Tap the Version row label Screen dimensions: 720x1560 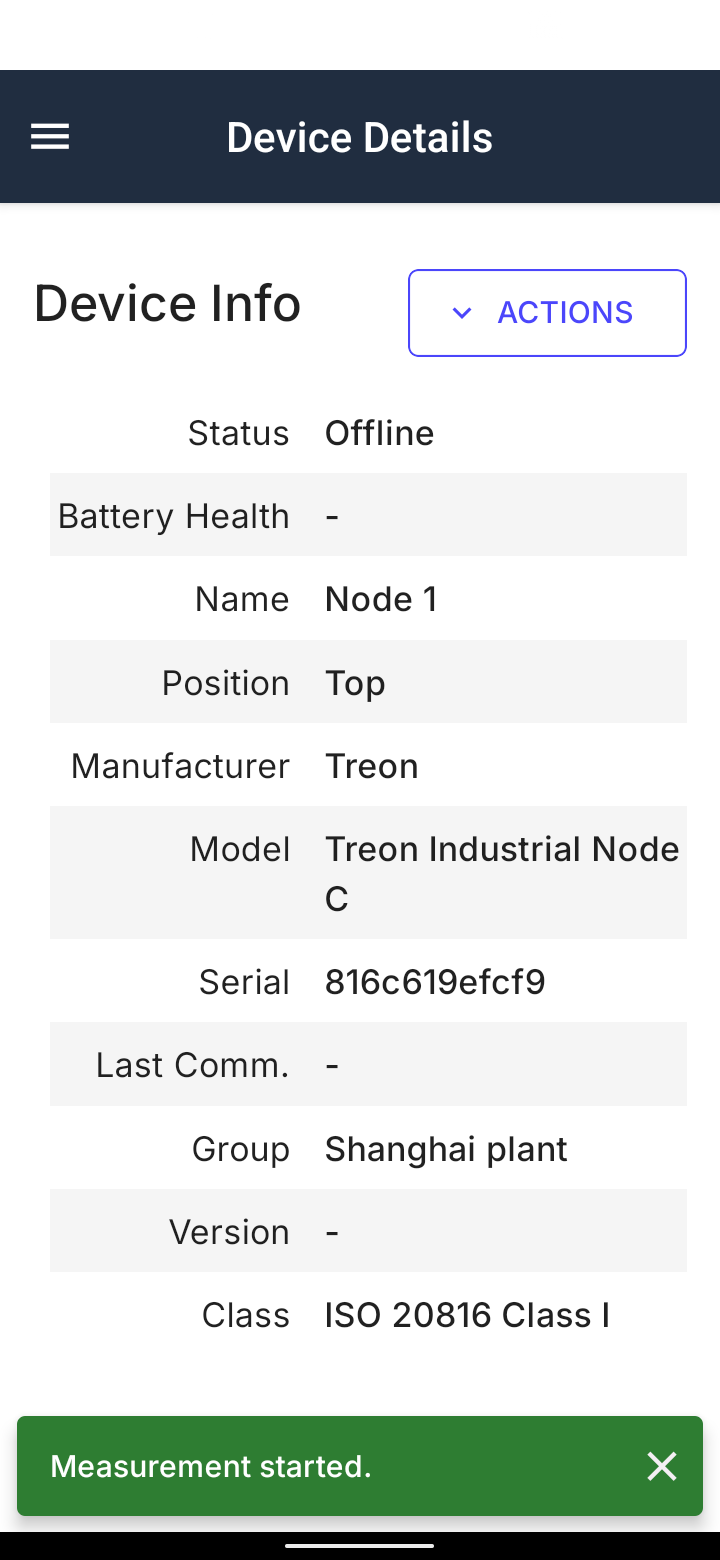(x=229, y=1232)
